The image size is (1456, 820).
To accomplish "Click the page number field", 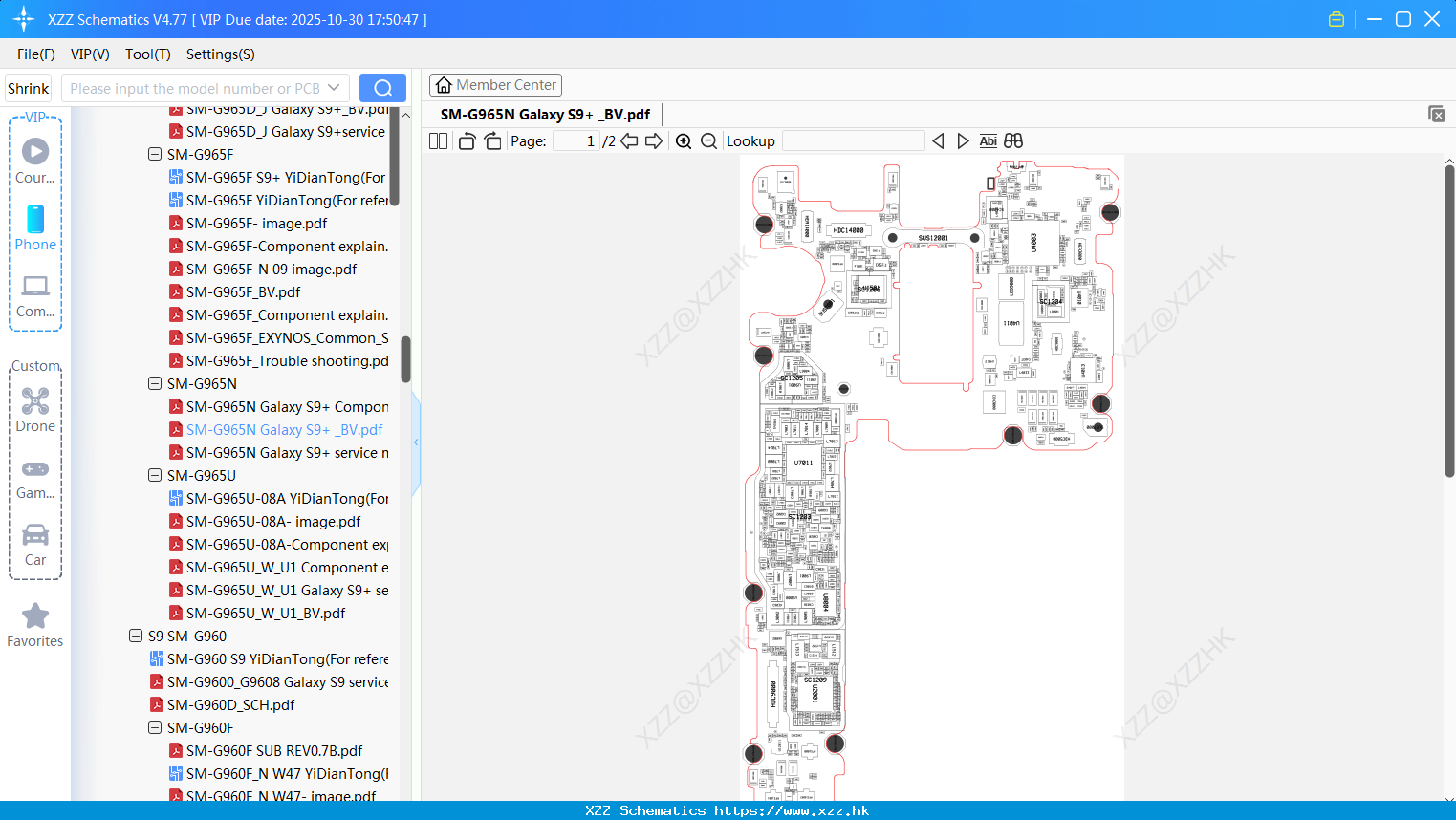I will pos(576,140).
